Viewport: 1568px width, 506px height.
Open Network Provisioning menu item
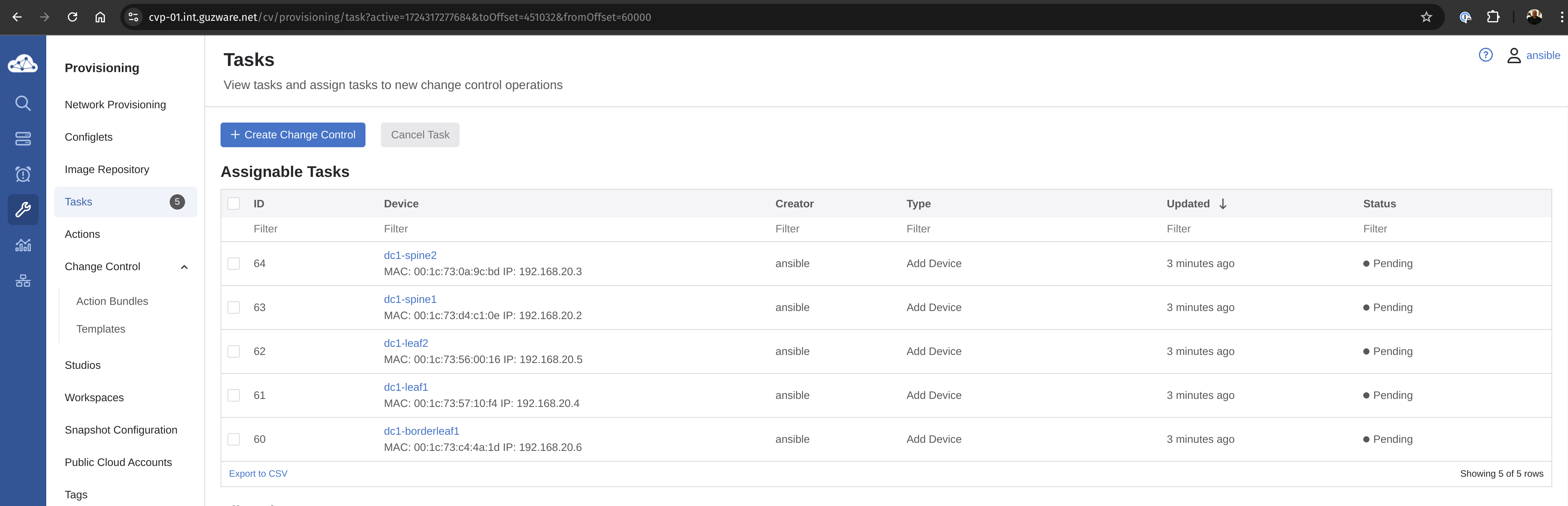(x=115, y=104)
